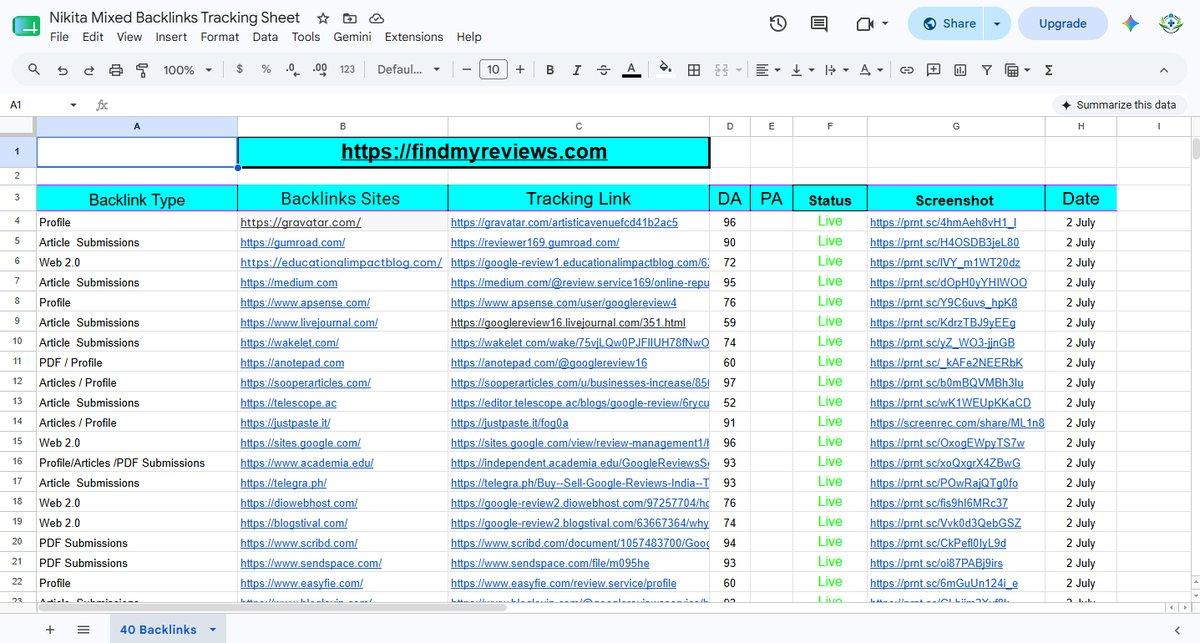Click the font size input field
Viewport: 1200px width, 643px height.
493,70
